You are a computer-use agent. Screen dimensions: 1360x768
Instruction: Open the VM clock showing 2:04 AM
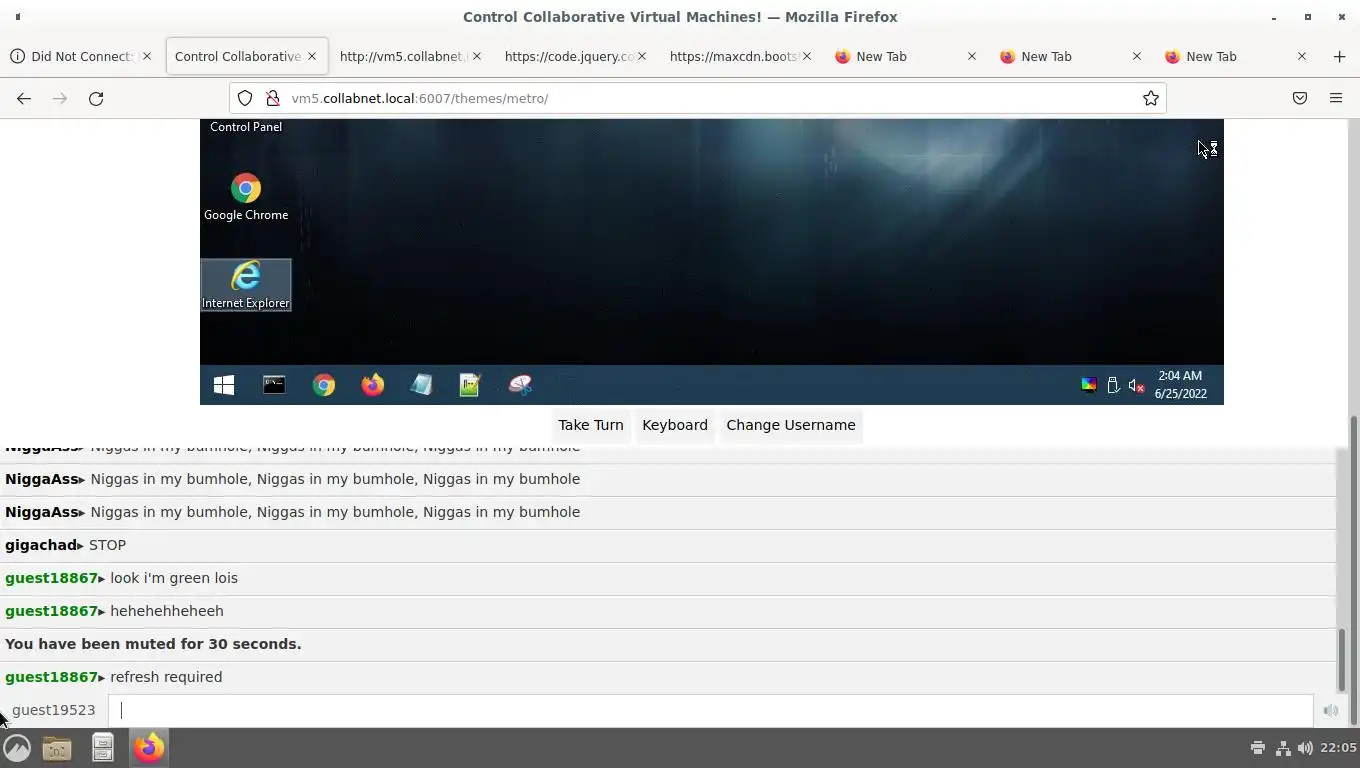[x=1180, y=385]
